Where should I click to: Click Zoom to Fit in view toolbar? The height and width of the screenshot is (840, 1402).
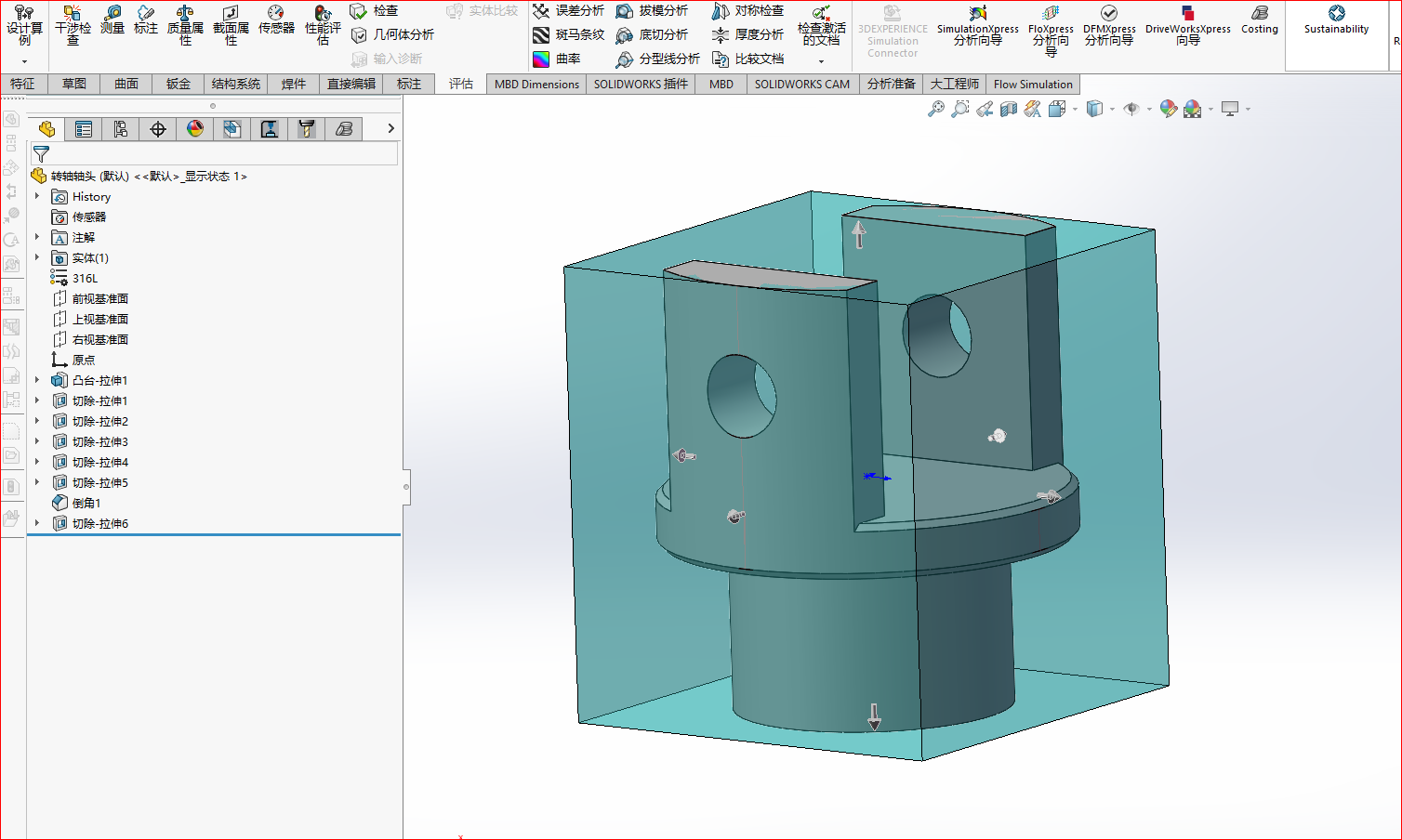tap(936, 109)
